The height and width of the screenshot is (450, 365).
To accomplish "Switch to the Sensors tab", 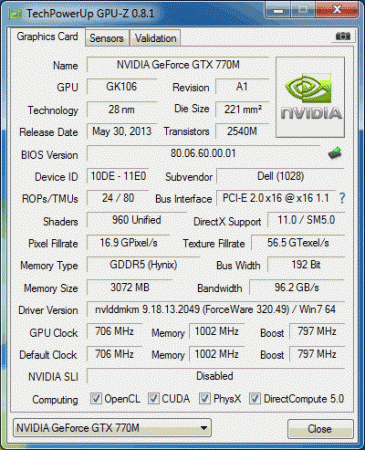I will tap(106, 38).
